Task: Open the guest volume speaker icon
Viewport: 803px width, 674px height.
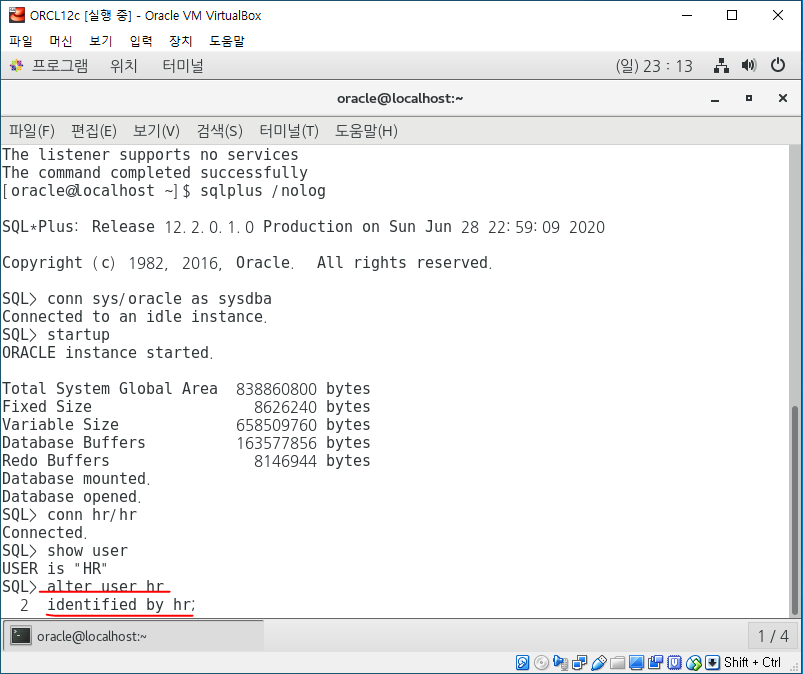Action: (x=749, y=66)
